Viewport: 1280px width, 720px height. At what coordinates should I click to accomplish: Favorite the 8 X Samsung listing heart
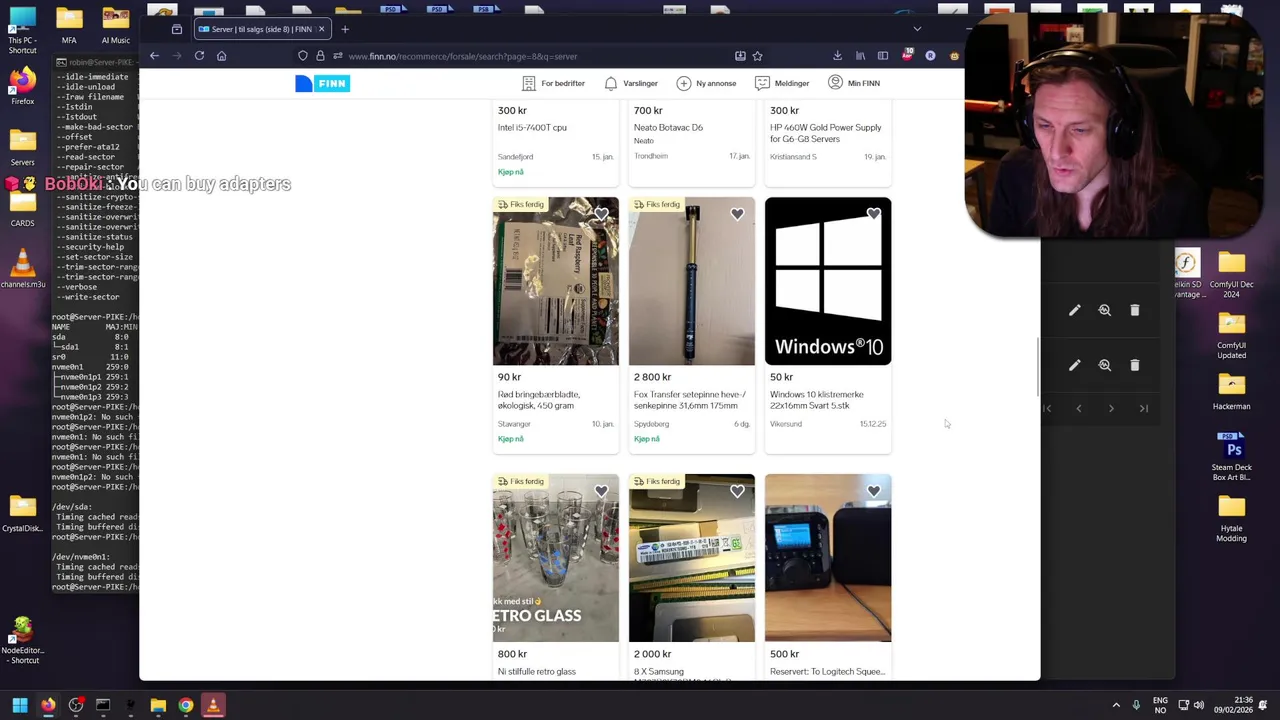coord(737,491)
